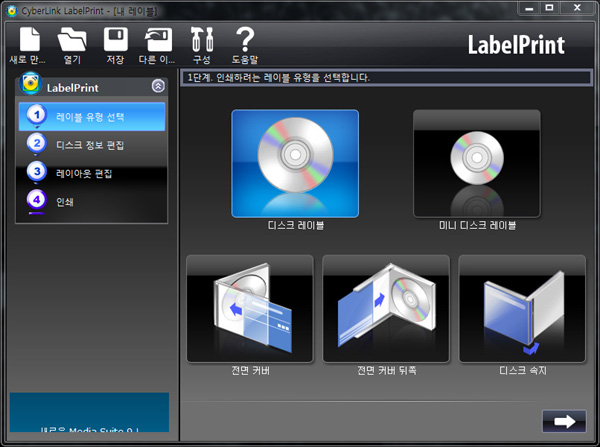Close the LabelPrint window
600x447 pixels.
point(577,8)
